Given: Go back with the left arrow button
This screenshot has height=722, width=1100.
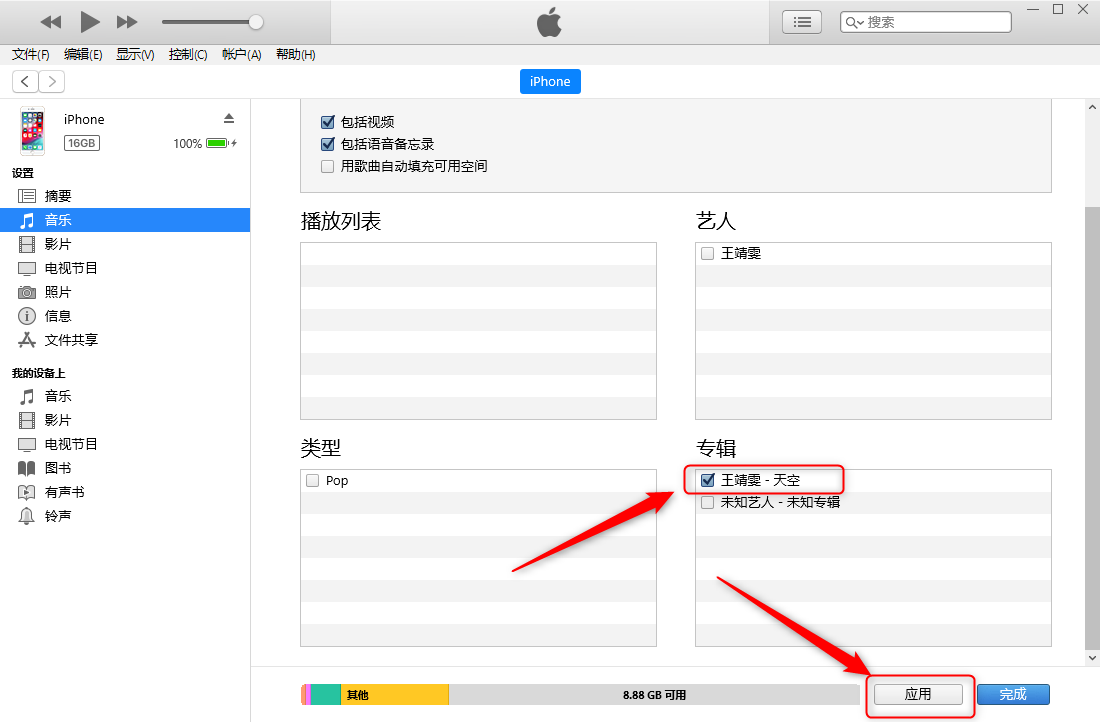Looking at the screenshot, I should (25, 81).
